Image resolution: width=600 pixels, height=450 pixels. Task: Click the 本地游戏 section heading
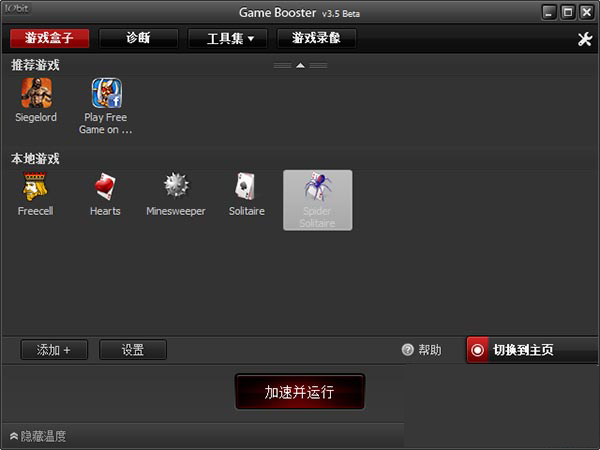tap(35, 159)
